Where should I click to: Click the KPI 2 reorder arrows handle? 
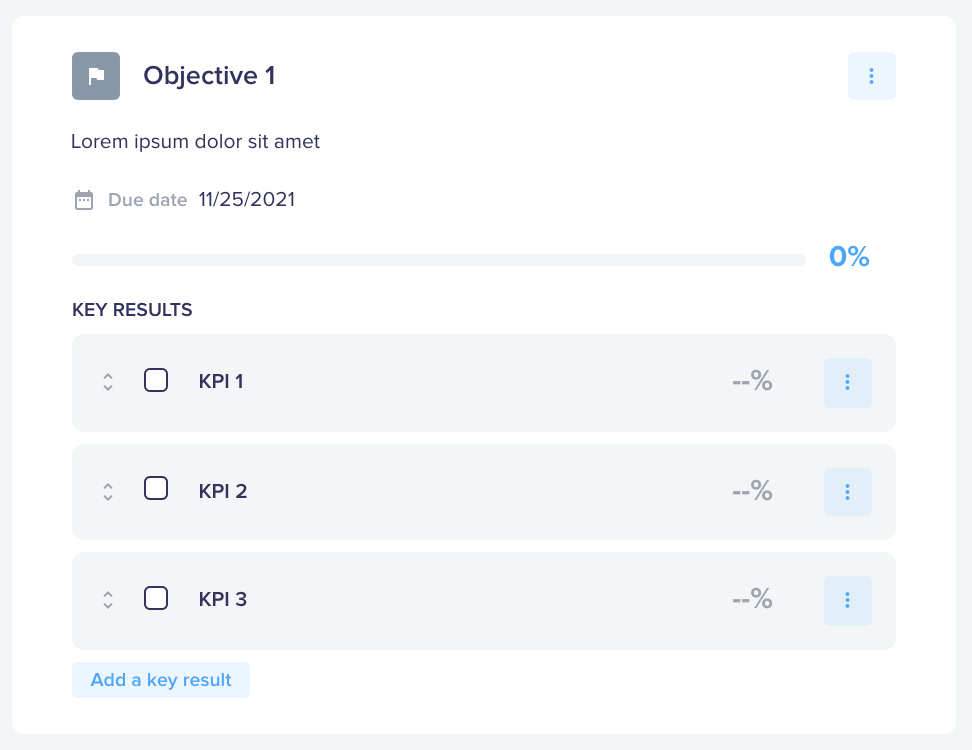(108, 492)
